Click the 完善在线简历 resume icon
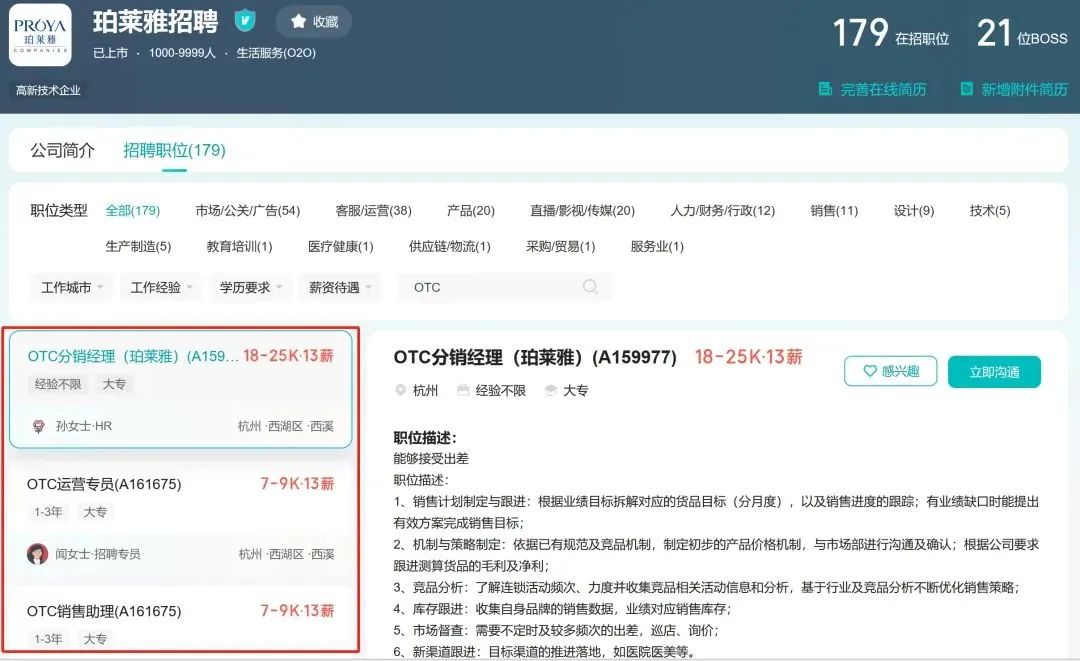 (824, 89)
